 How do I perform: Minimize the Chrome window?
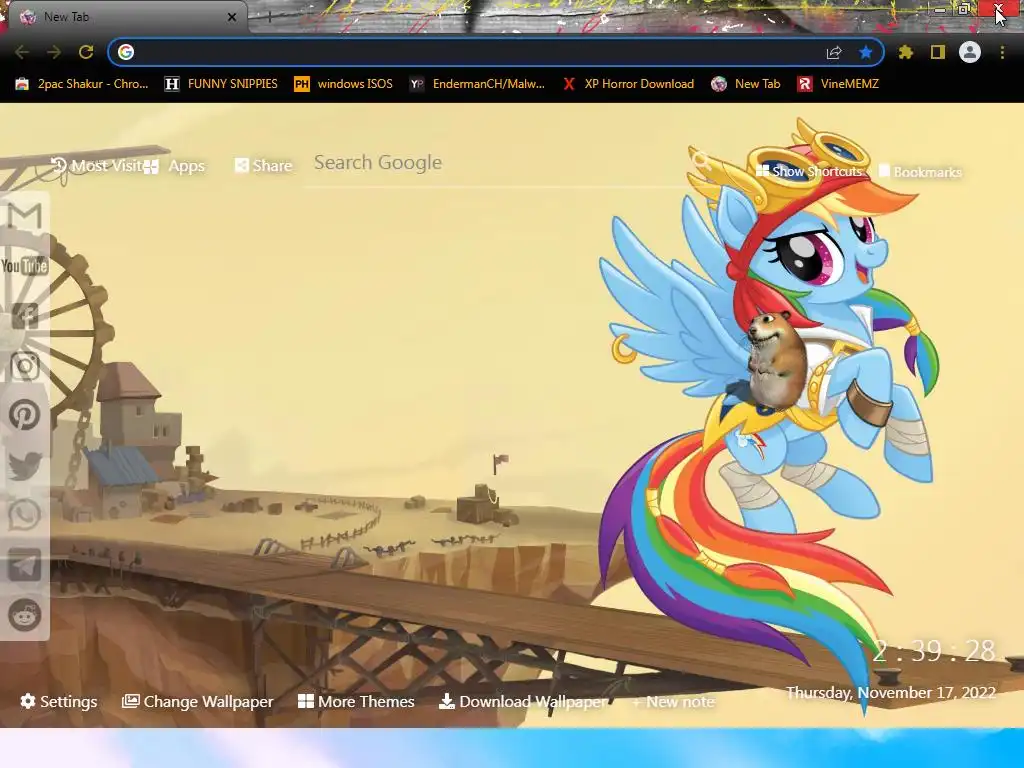[940, 9]
